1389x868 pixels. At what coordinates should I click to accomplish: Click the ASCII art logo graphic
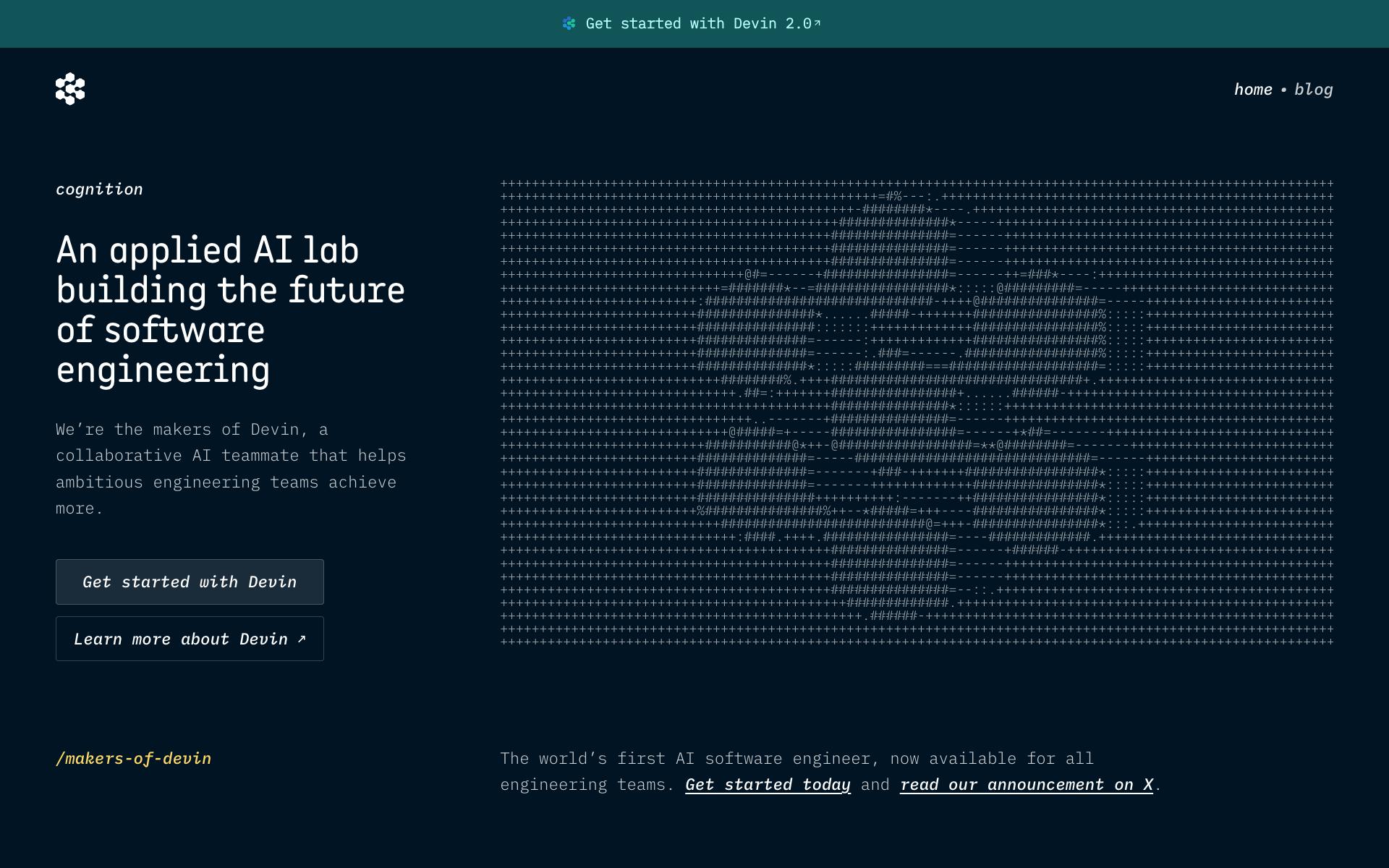click(x=917, y=412)
